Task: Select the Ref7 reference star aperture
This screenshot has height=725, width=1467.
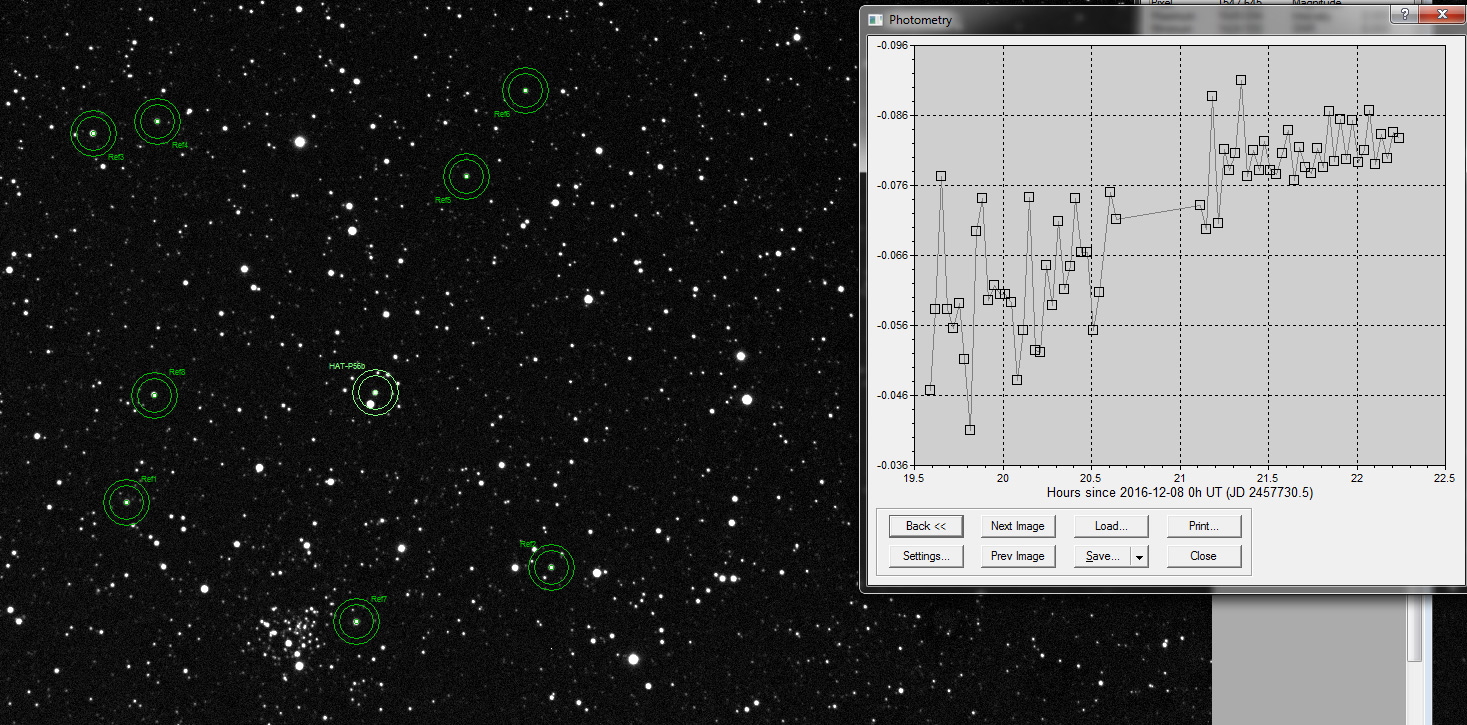Action: (x=356, y=622)
